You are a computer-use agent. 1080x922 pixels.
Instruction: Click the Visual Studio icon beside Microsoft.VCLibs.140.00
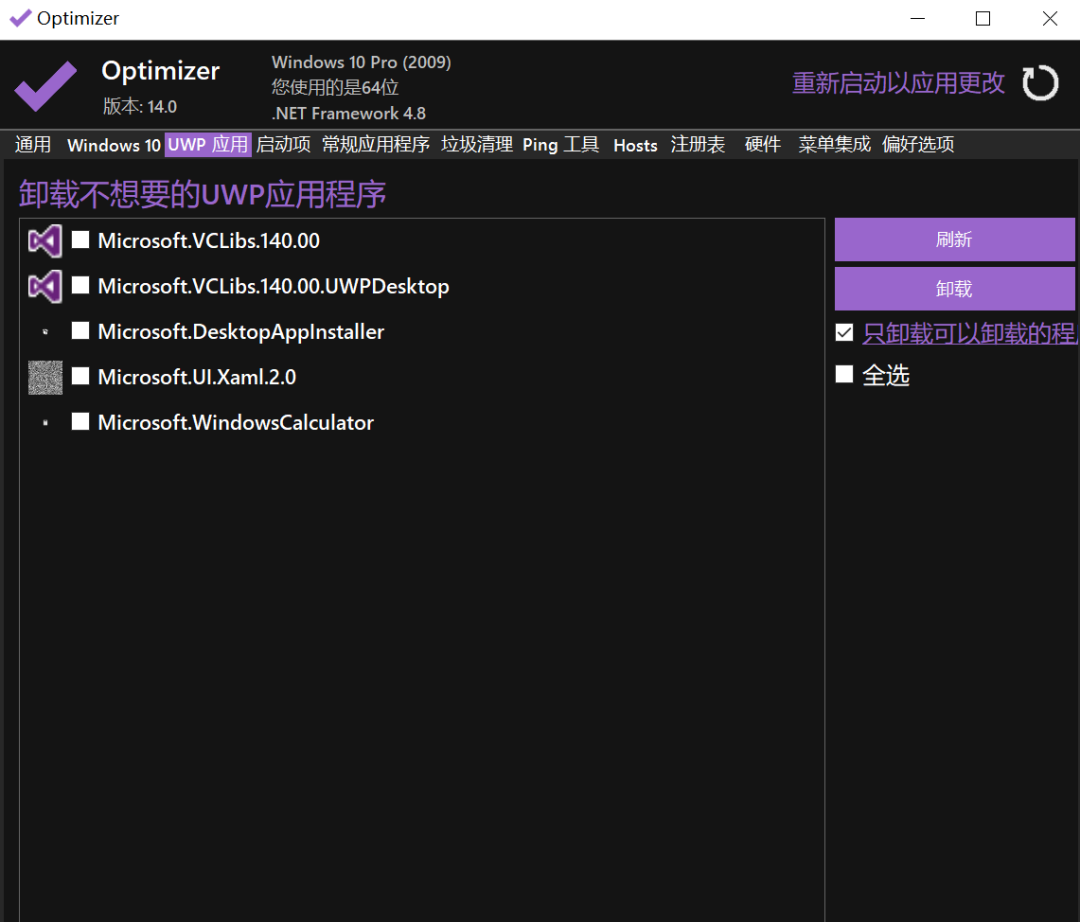[x=45, y=241]
